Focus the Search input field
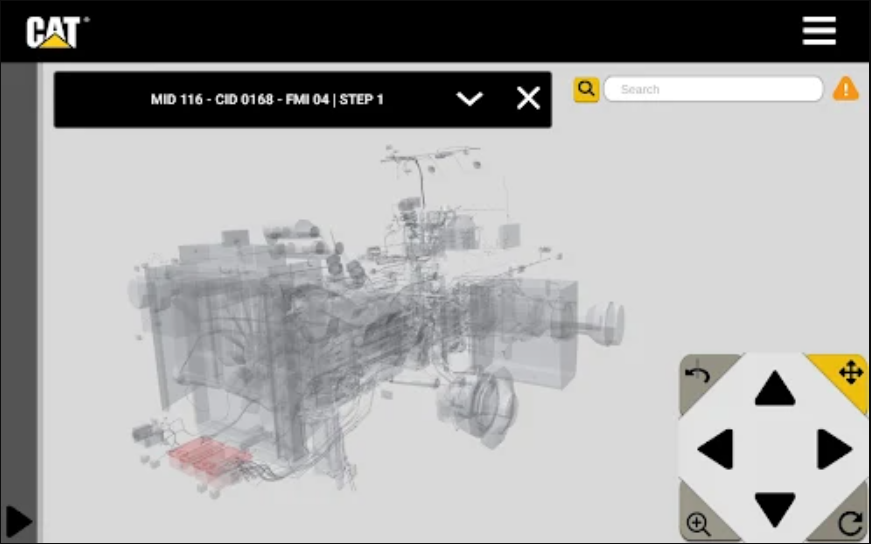 click(x=713, y=89)
